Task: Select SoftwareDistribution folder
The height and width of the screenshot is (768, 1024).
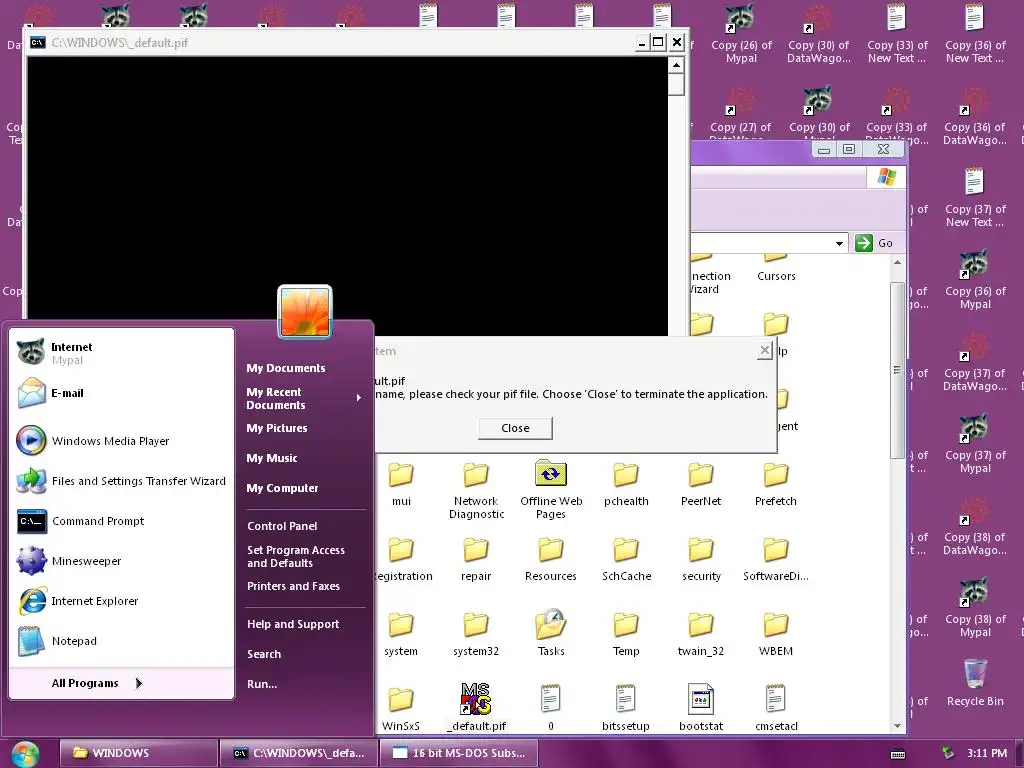Action: point(776,560)
